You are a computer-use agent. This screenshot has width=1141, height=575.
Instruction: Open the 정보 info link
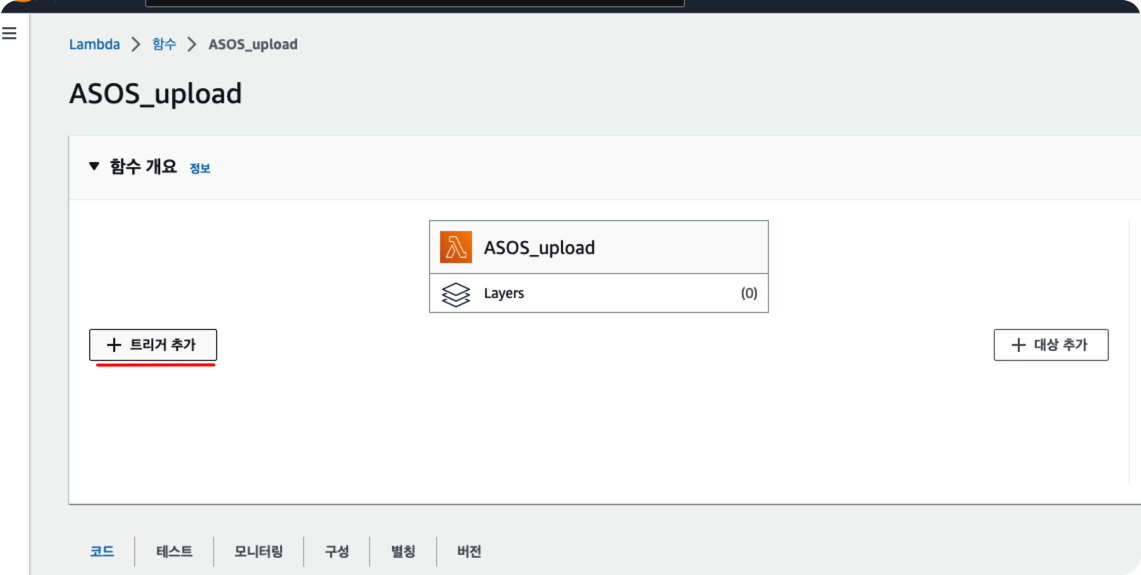(200, 168)
